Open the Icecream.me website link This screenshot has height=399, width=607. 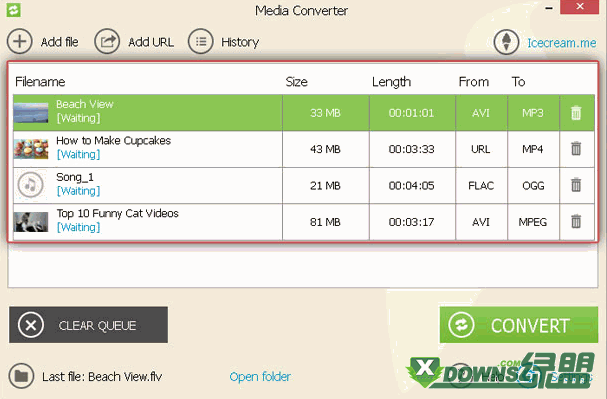[562, 43]
